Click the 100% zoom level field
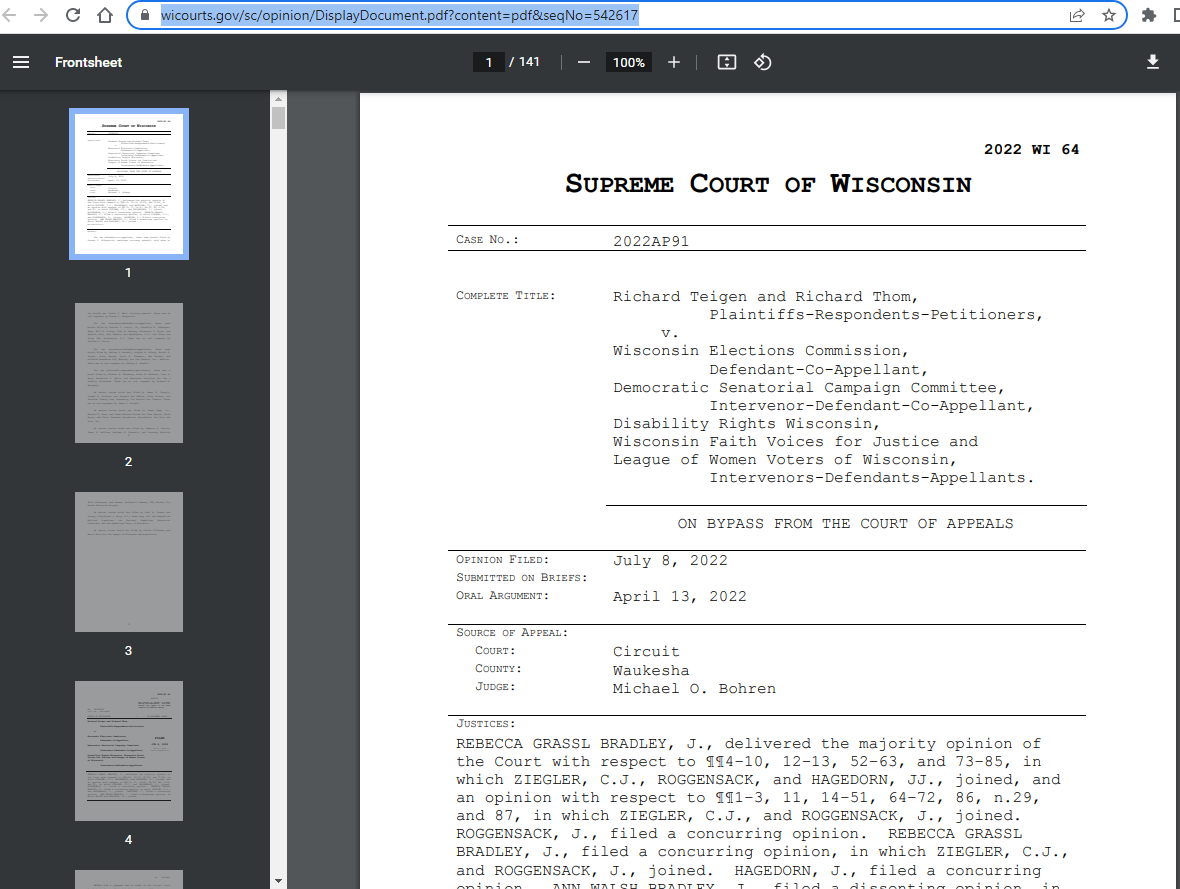Viewport: 1180px width, 889px height. 628,62
